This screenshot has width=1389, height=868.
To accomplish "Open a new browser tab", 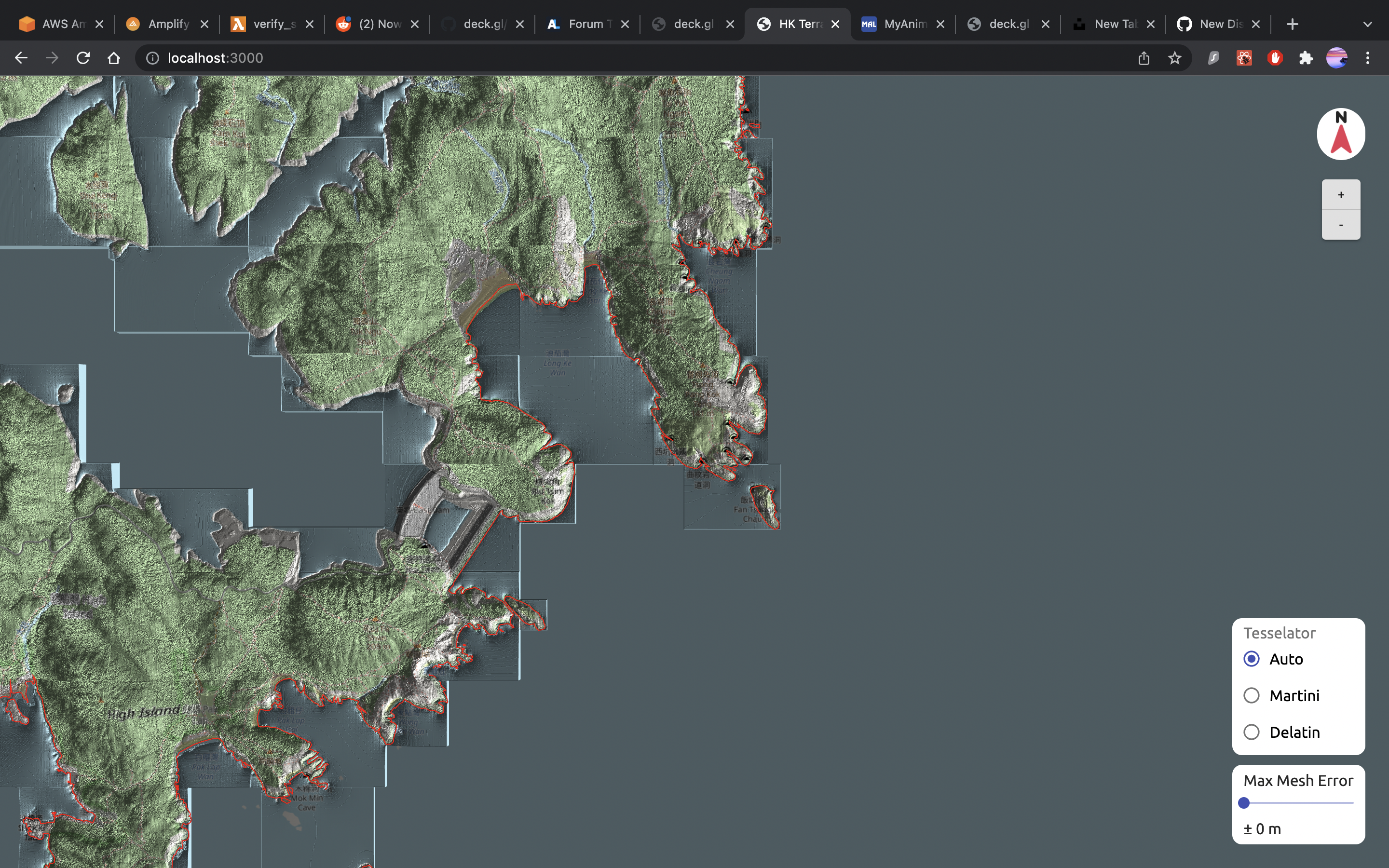I will pos(1292,24).
